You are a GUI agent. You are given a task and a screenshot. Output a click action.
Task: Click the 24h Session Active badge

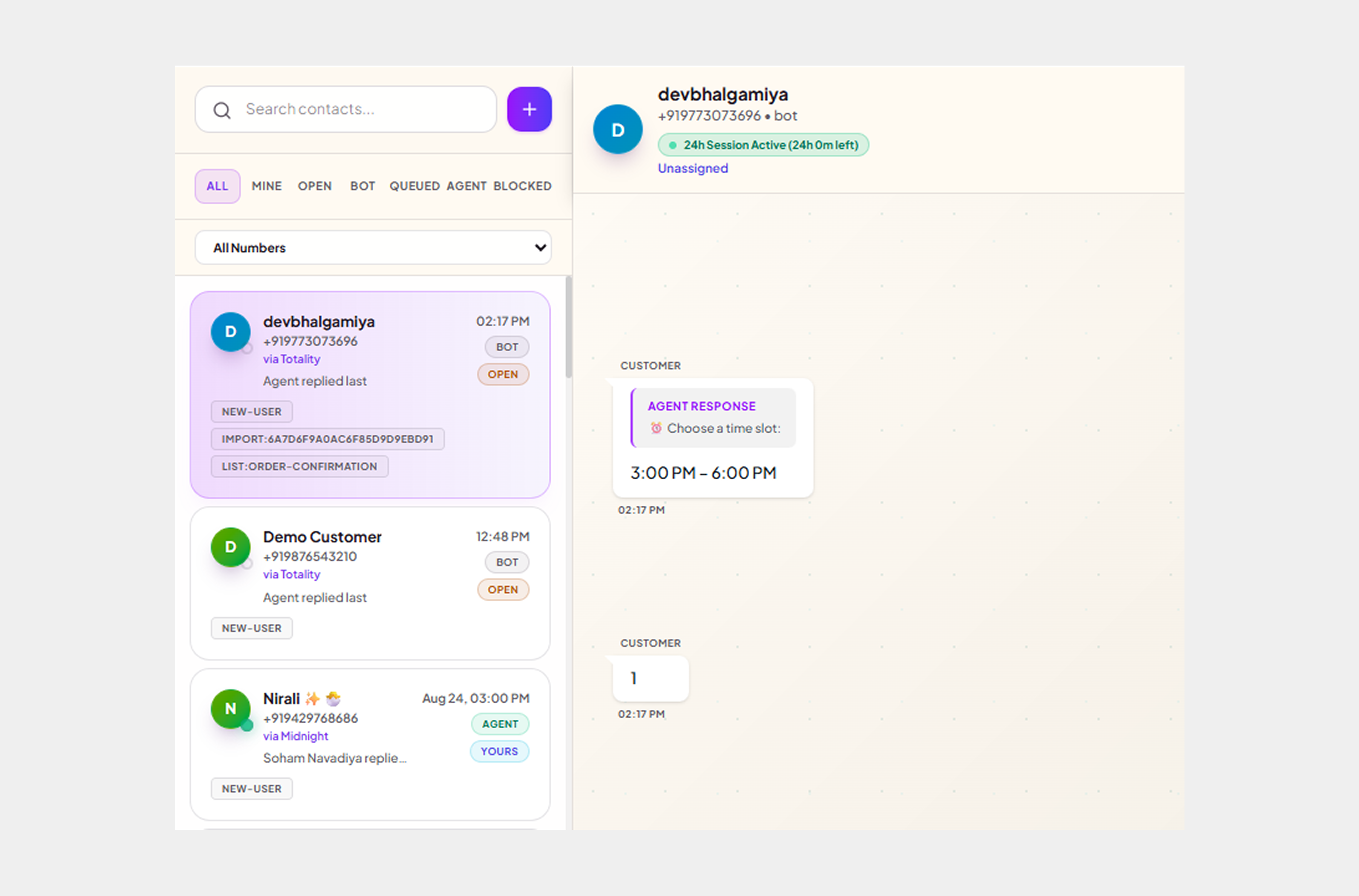click(x=763, y=145)
